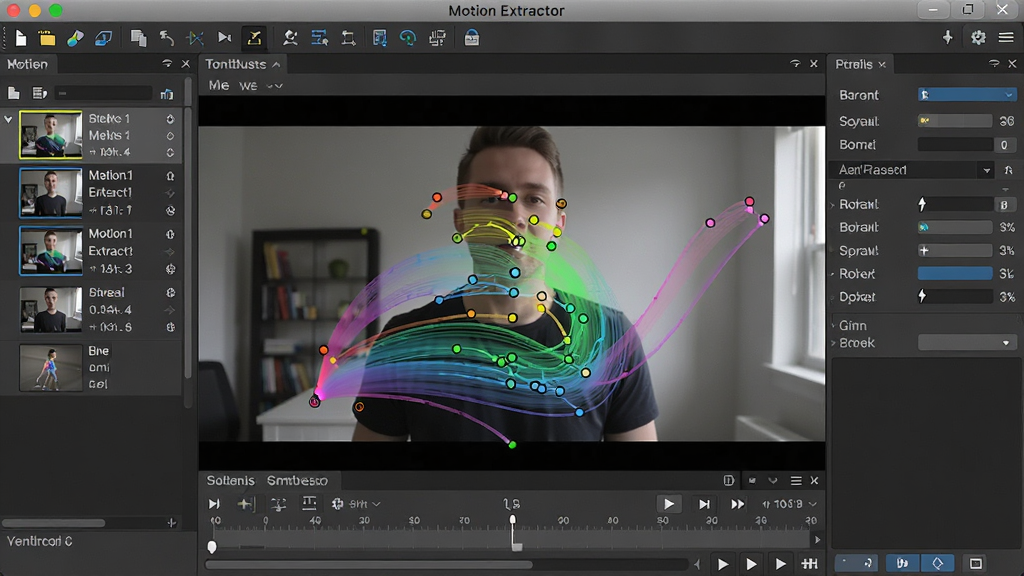Image resolution: width=1024 pixels, height=576 pixels.
Task: Click the fast-forward double-arrow button
Action: click(737, 504)
